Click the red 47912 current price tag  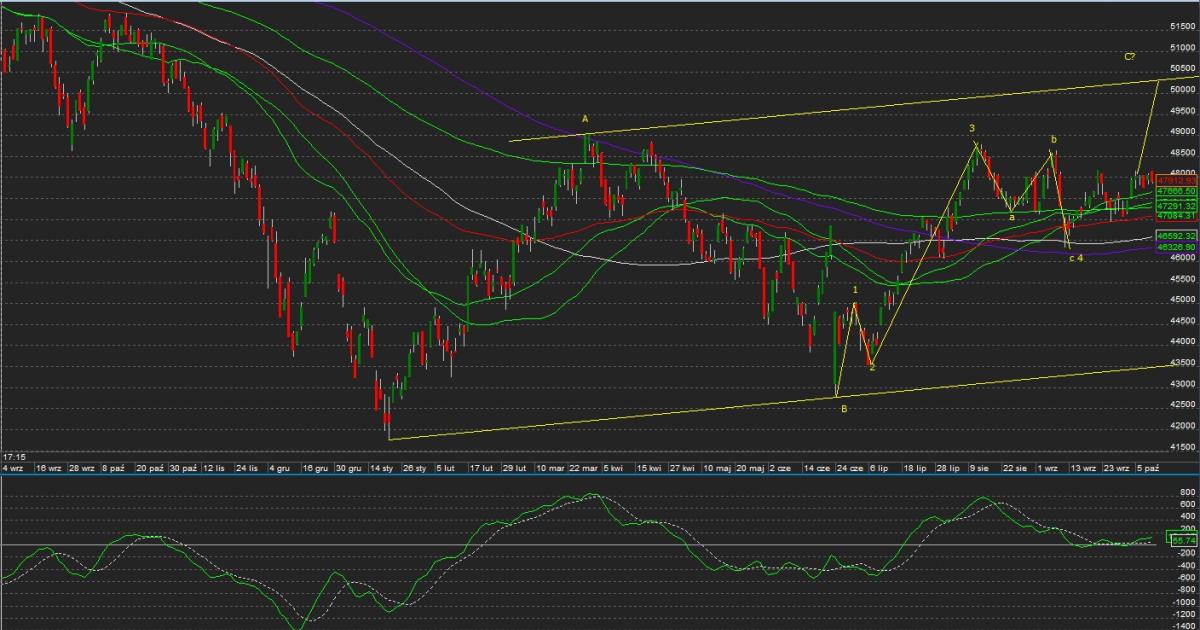(x=1177, y=181)
